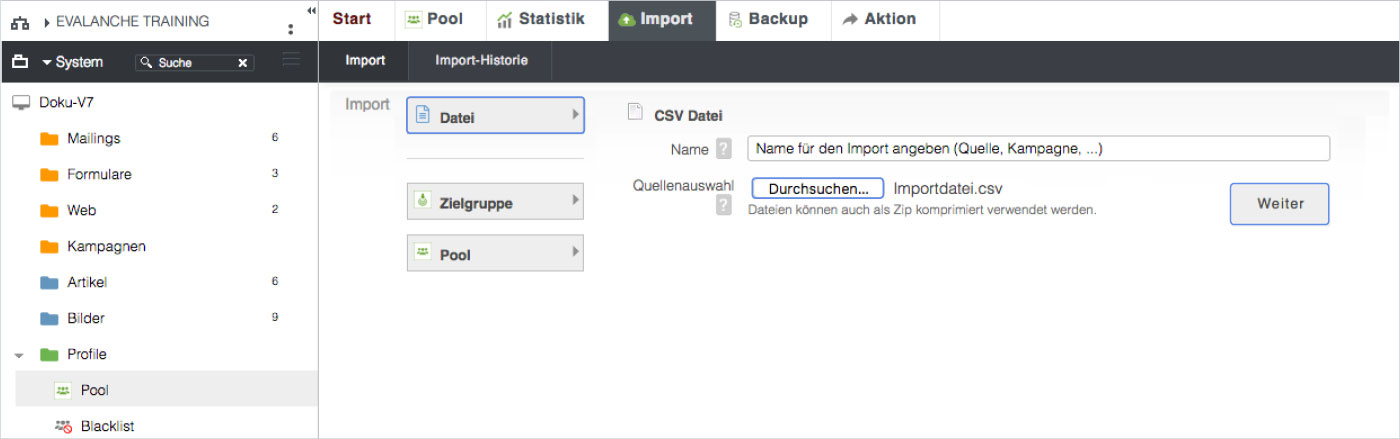
Task: Click the Blacklist icon in the tree
Action: click(x=63, y=426)
